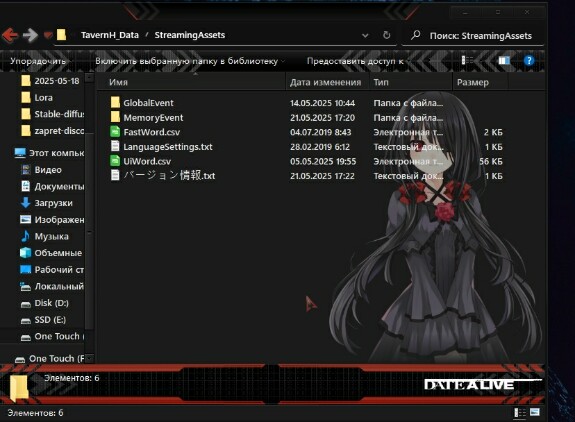Open Документы in the sidebar
Screen dimensions: 575x422
point(52,186)
